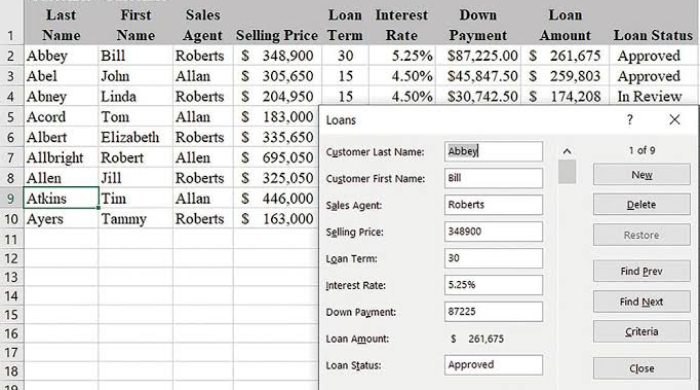Select row 5 header in the spreadsheet

pyautogui.click(x=11, y=117)
